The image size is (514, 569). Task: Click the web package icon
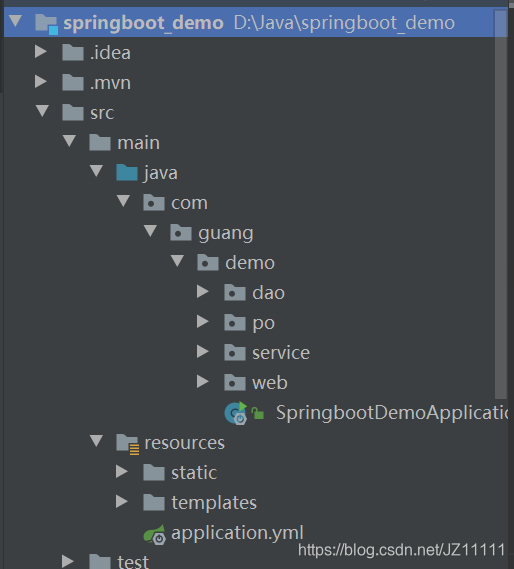[235, 383]
